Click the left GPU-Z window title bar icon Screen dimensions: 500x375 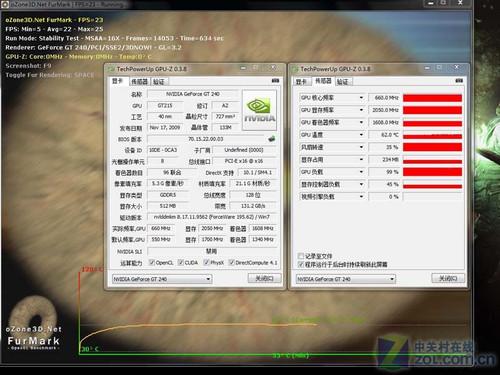pos(111,69)
